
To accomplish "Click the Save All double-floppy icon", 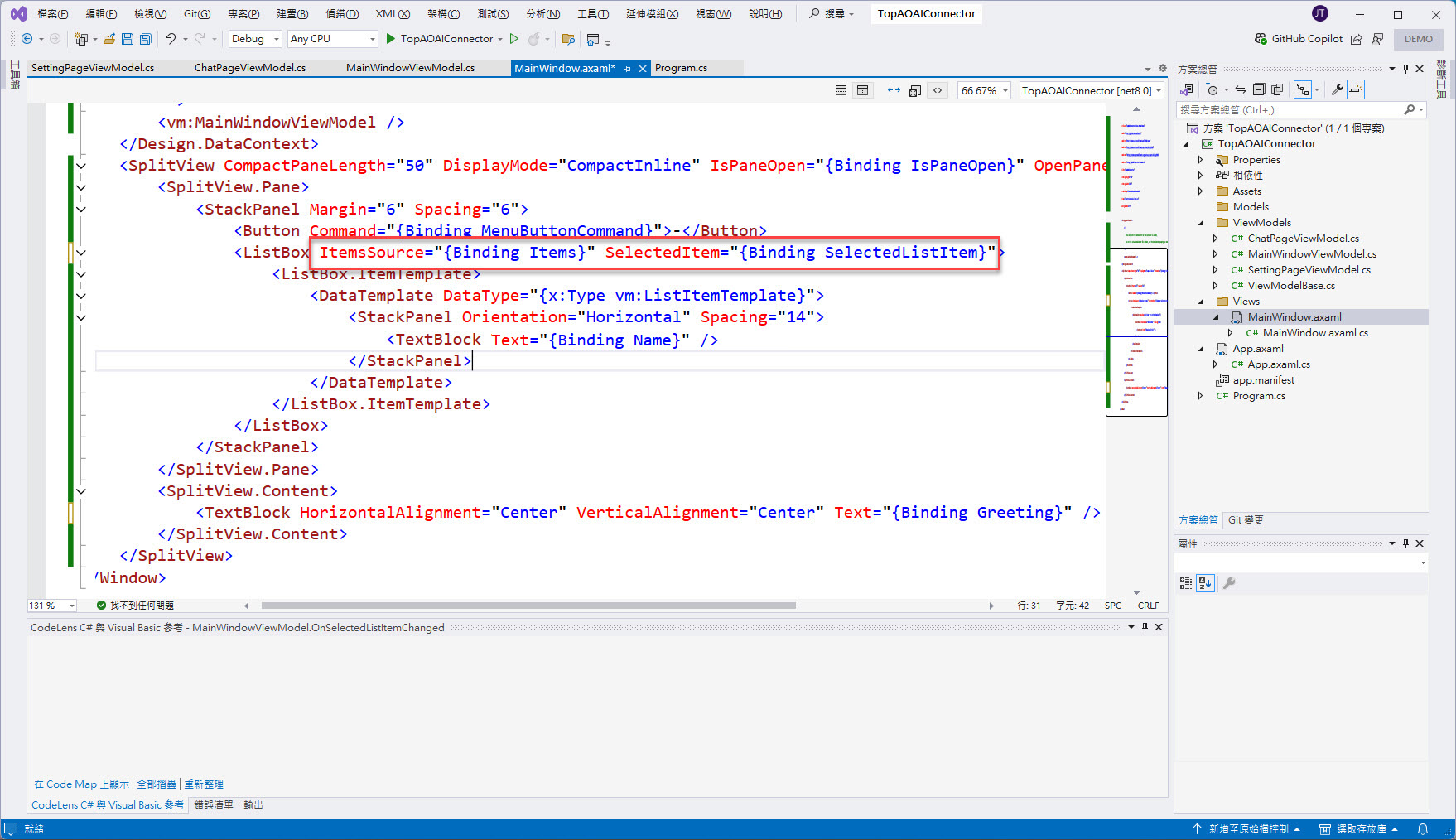I will [x=146, y=39].
